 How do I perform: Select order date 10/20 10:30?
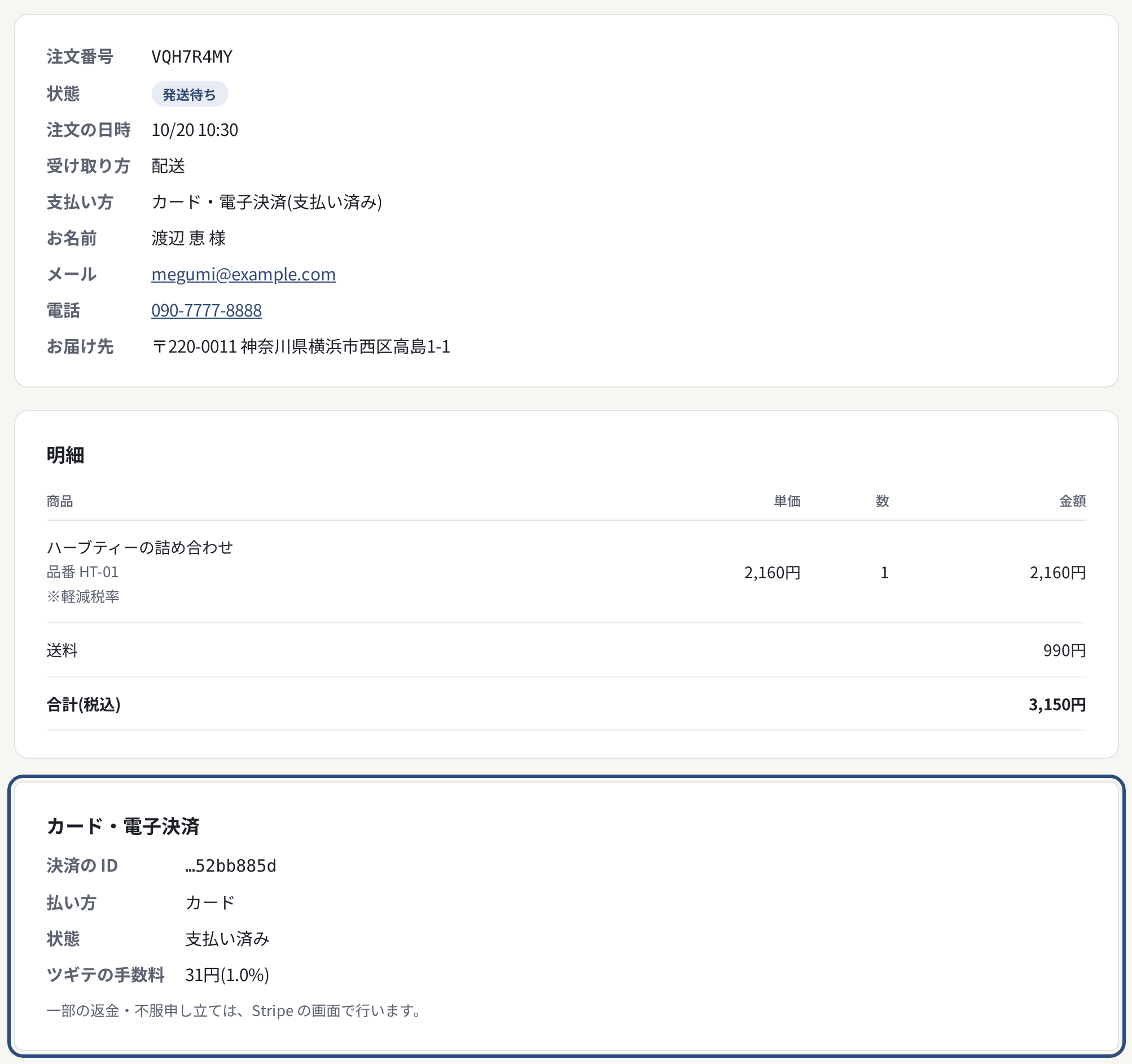pos(195,130)
